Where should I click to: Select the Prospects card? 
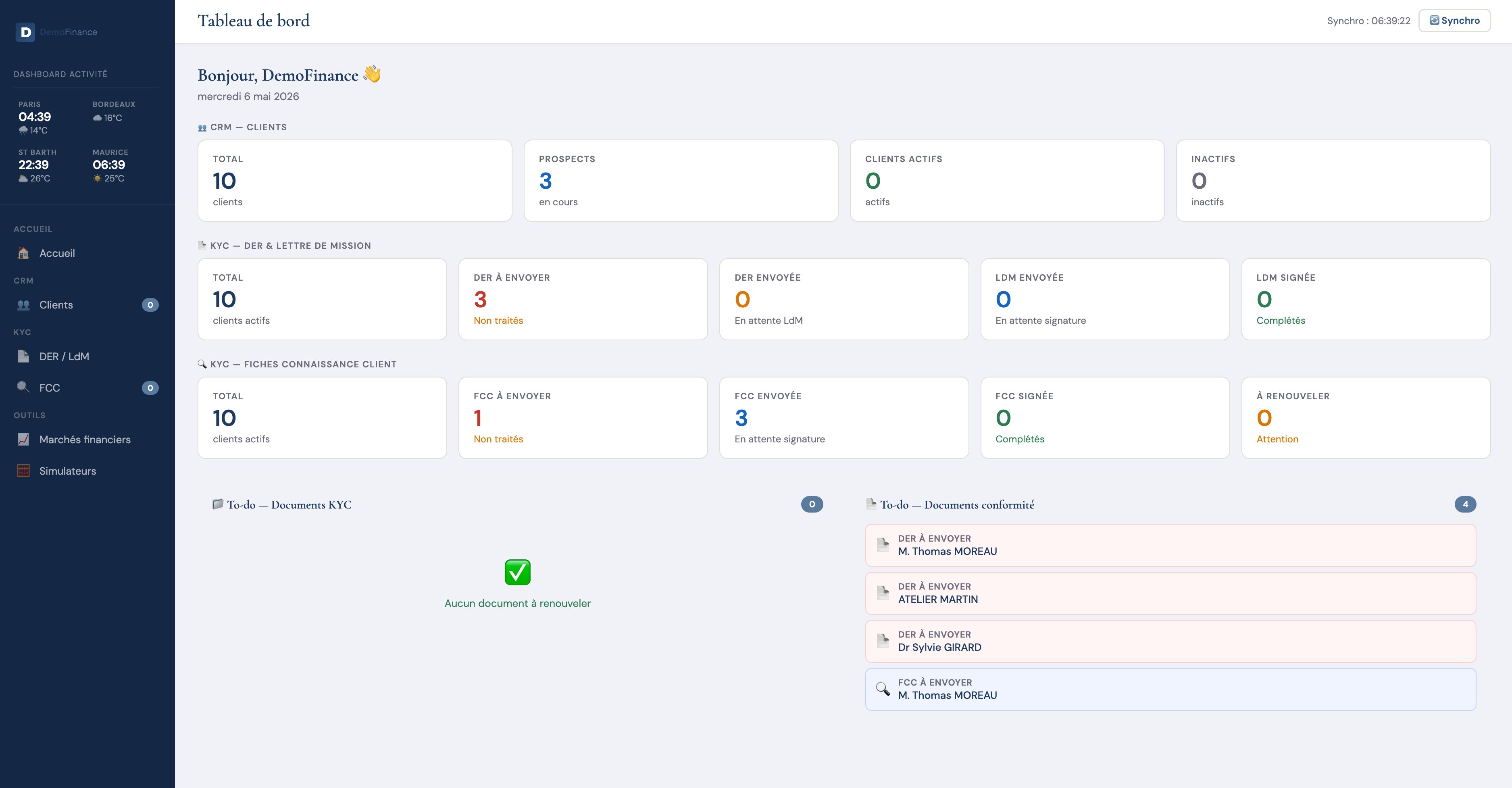[681, 180]
